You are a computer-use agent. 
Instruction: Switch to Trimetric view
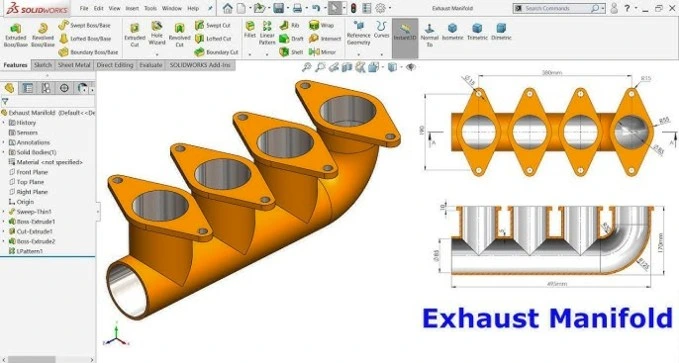tap(477, 32)
